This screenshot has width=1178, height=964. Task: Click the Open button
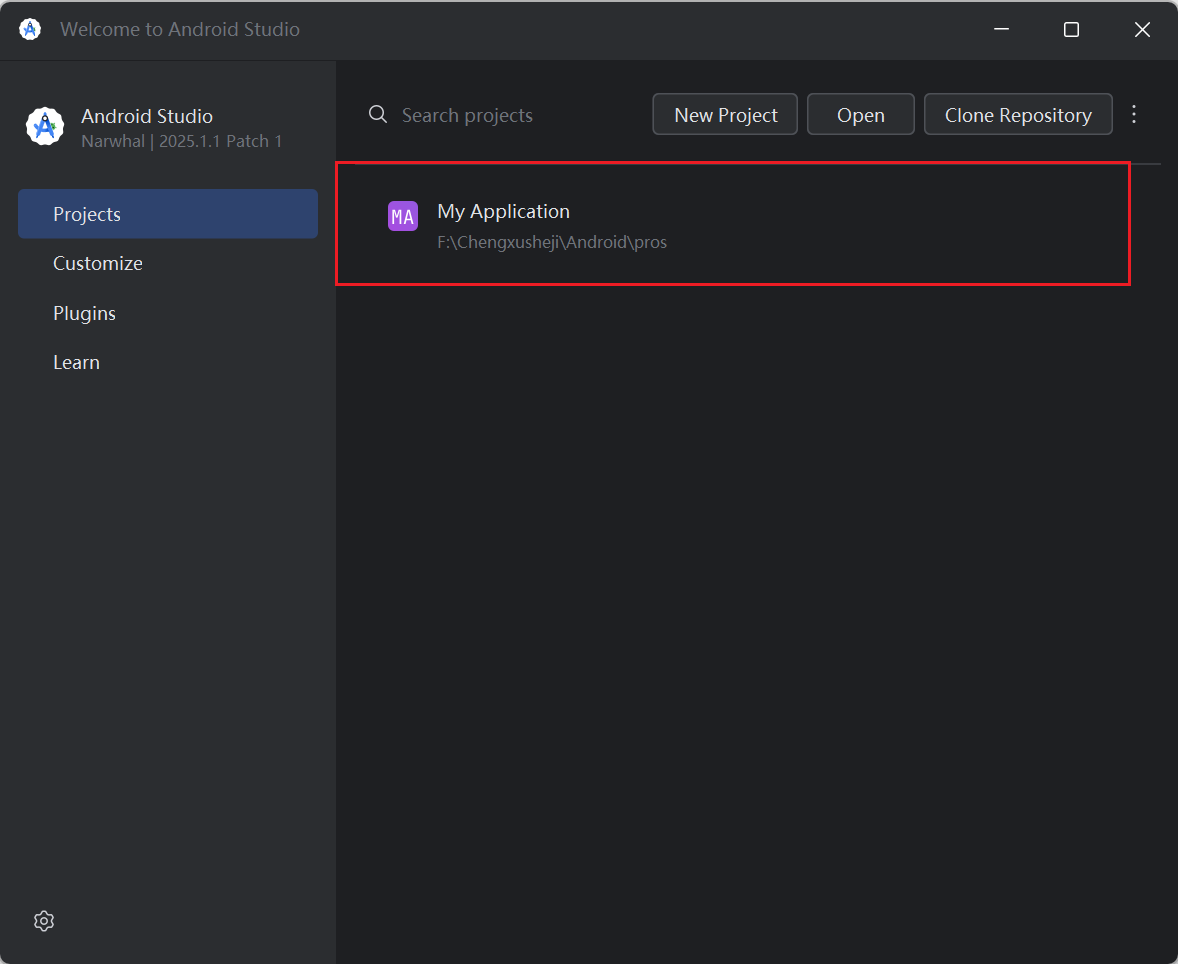[860, 114]
